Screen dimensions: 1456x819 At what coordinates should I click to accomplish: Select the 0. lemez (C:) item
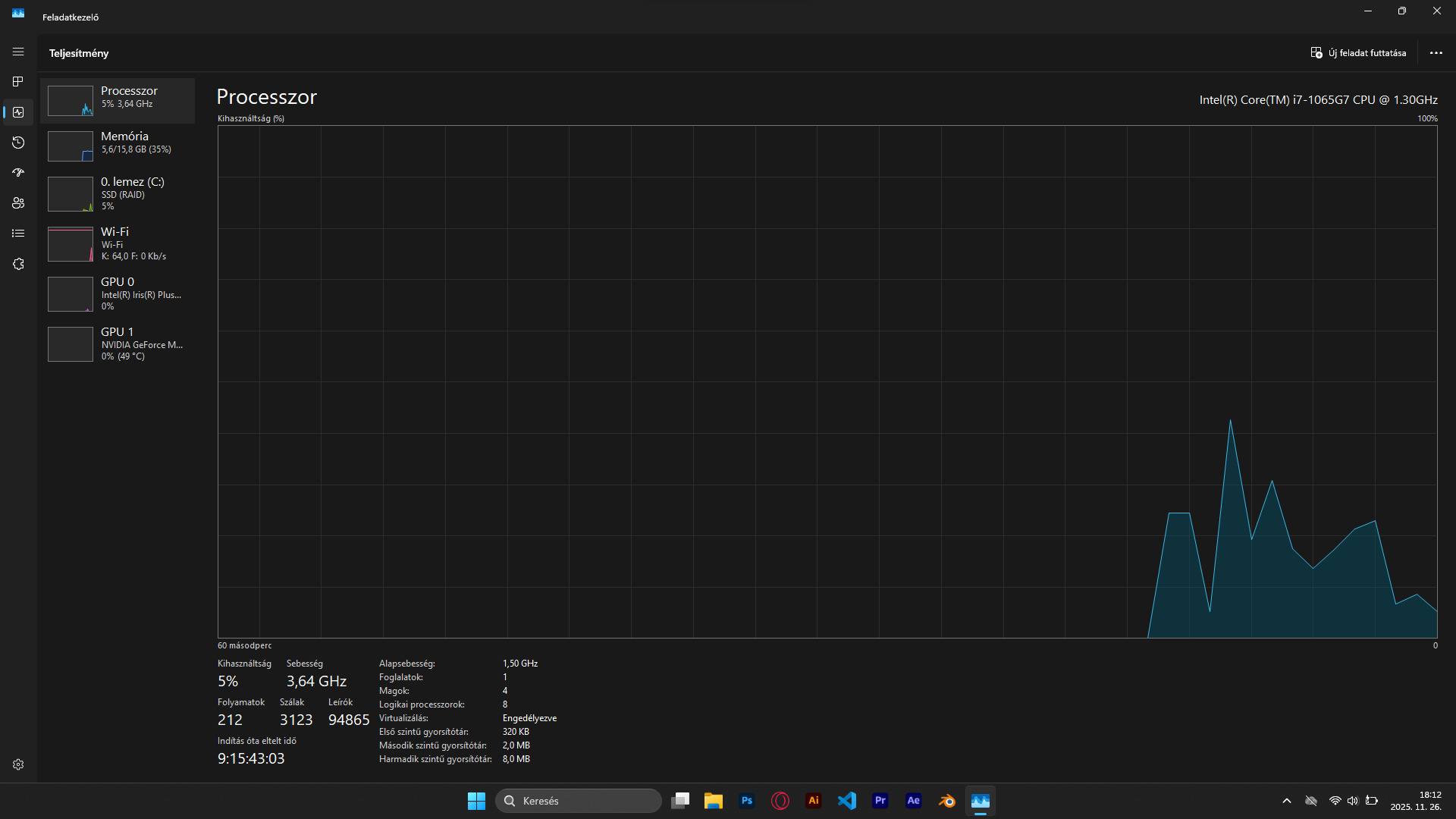pyautogui.click(x=118, y=193)
